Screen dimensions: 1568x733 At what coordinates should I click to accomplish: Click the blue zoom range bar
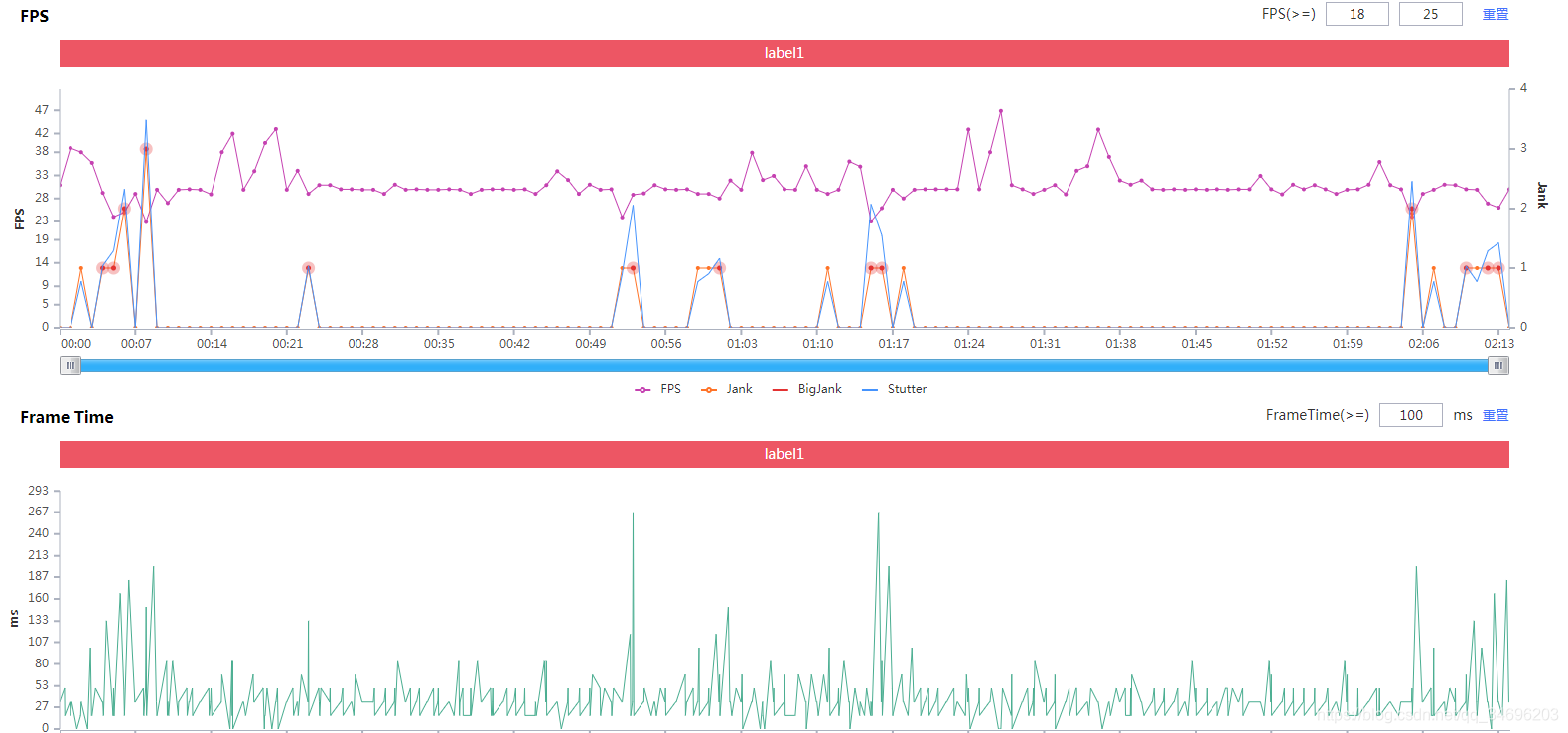coord(784,366)
